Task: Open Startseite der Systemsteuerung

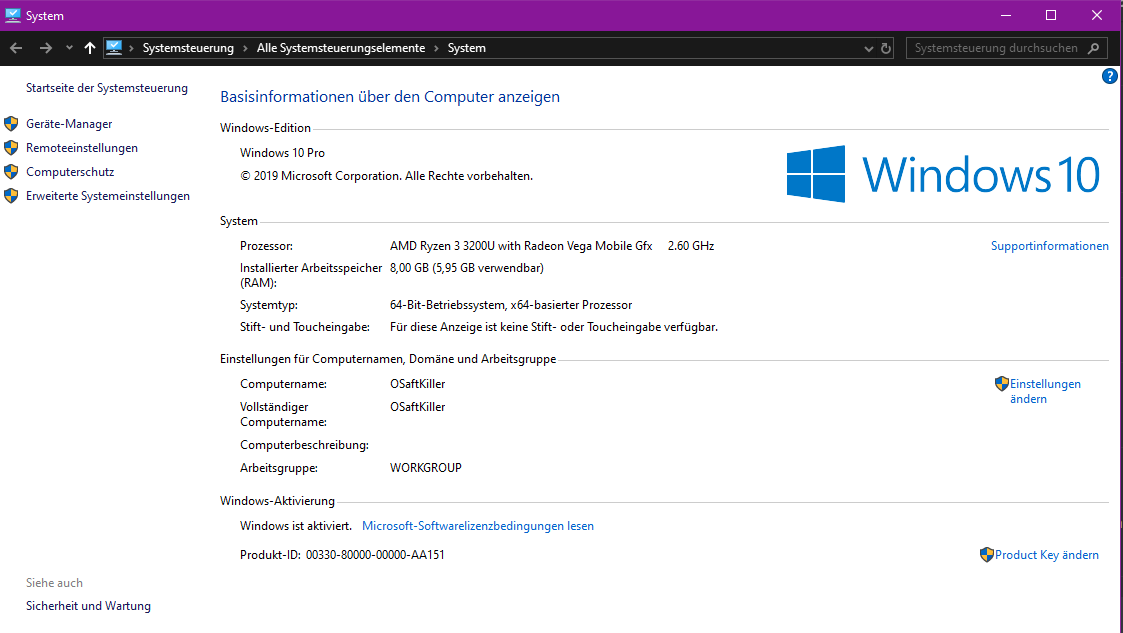Action: pos(107,88)
